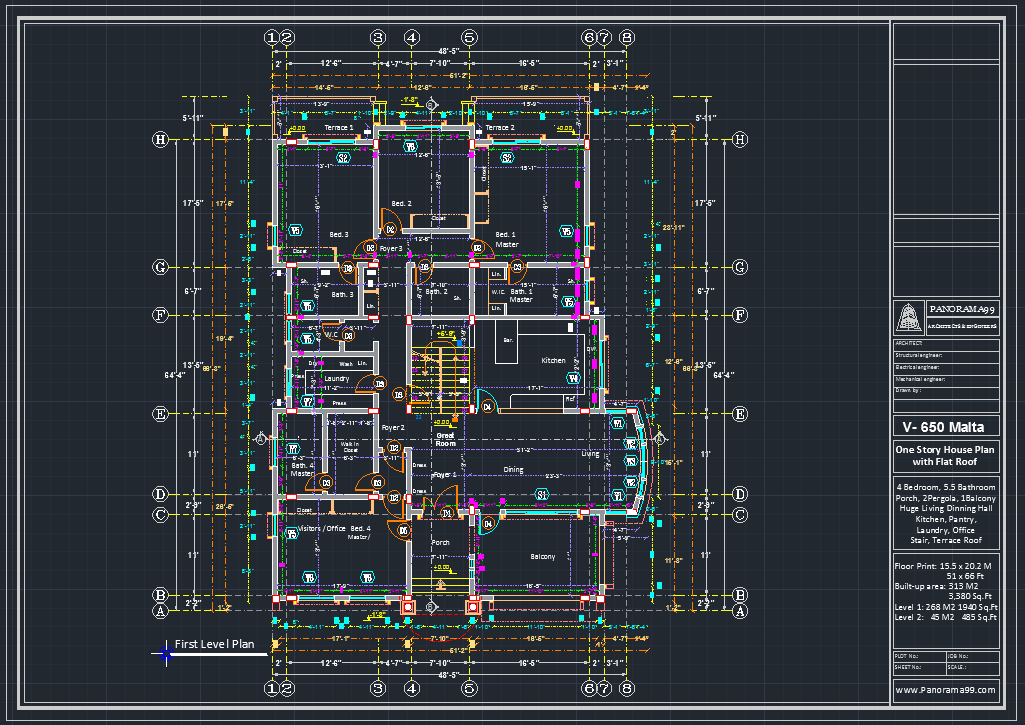The image size is (1025, 725).
Task: Click the 'Mechanical engineer:' field
Action: 946,379
